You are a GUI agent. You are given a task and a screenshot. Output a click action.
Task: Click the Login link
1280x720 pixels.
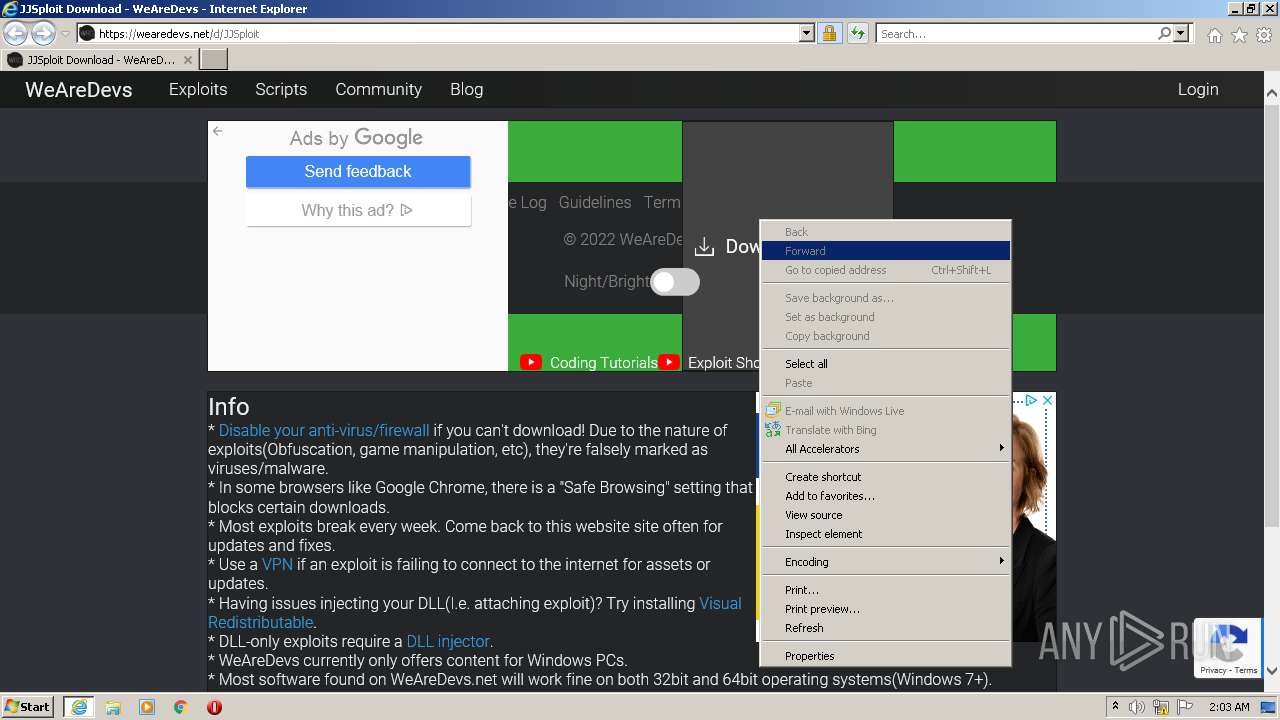[x=1197, y=89]
